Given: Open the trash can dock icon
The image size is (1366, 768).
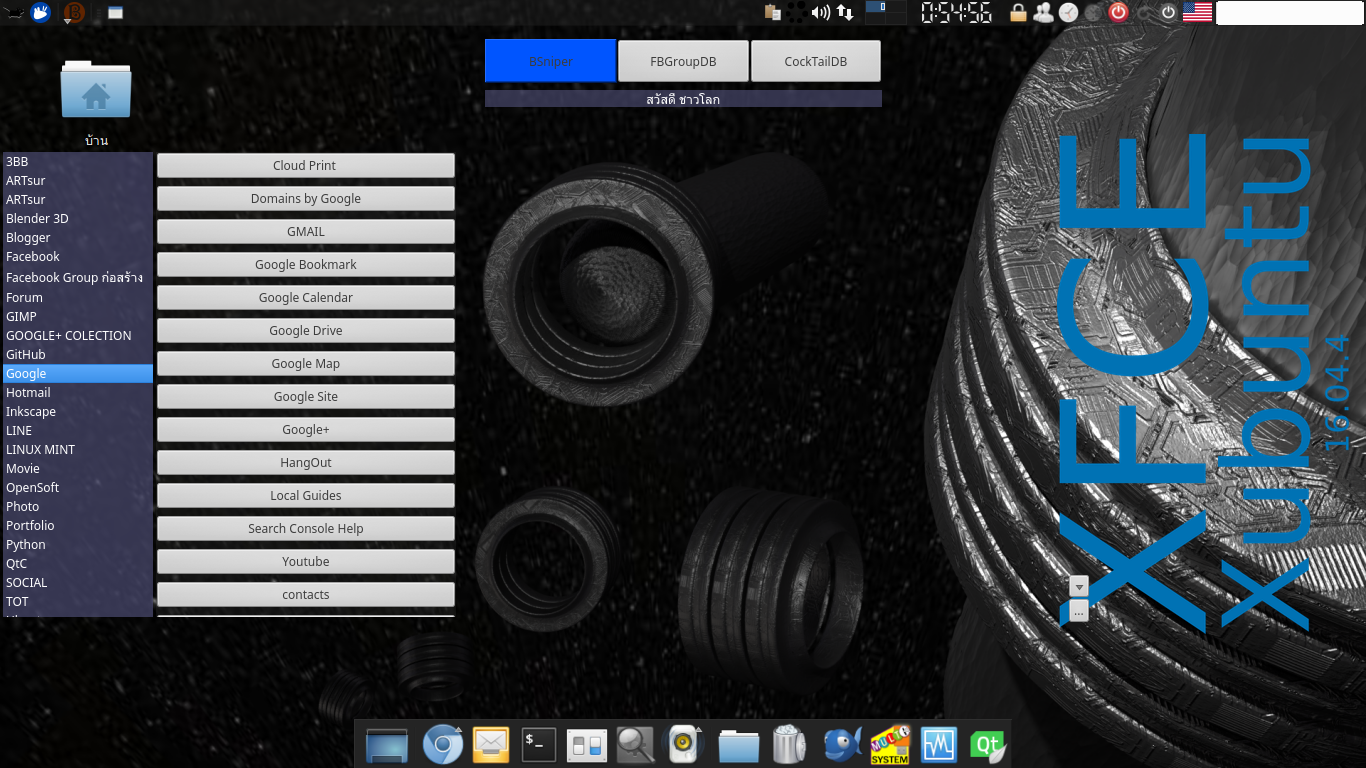Looking at the screenshot, I should pyautogui.click(x=789, y=744).
